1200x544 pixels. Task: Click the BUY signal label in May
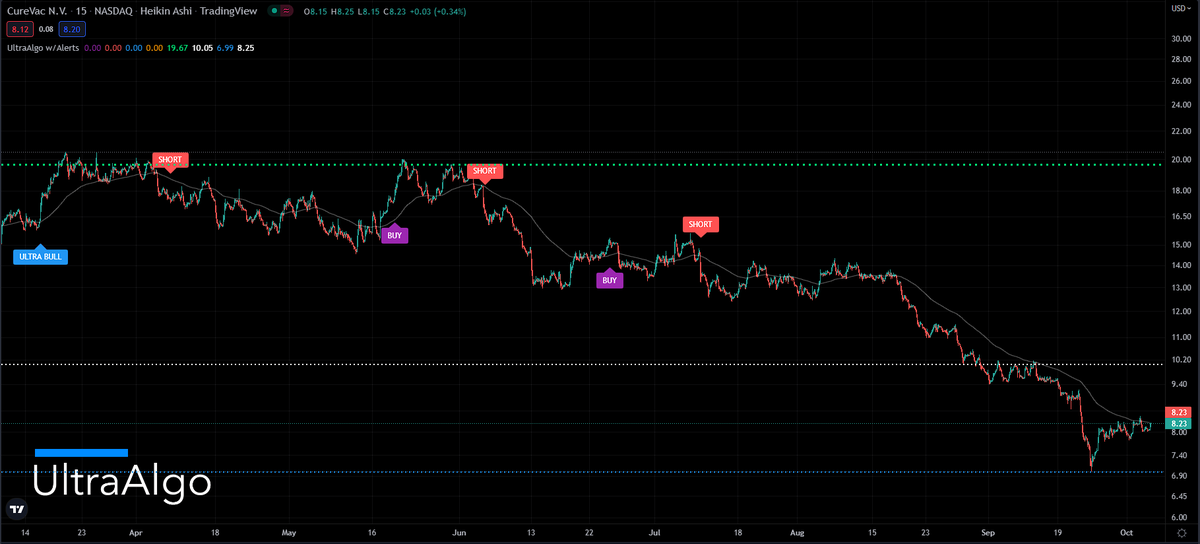tap(395, 235)
